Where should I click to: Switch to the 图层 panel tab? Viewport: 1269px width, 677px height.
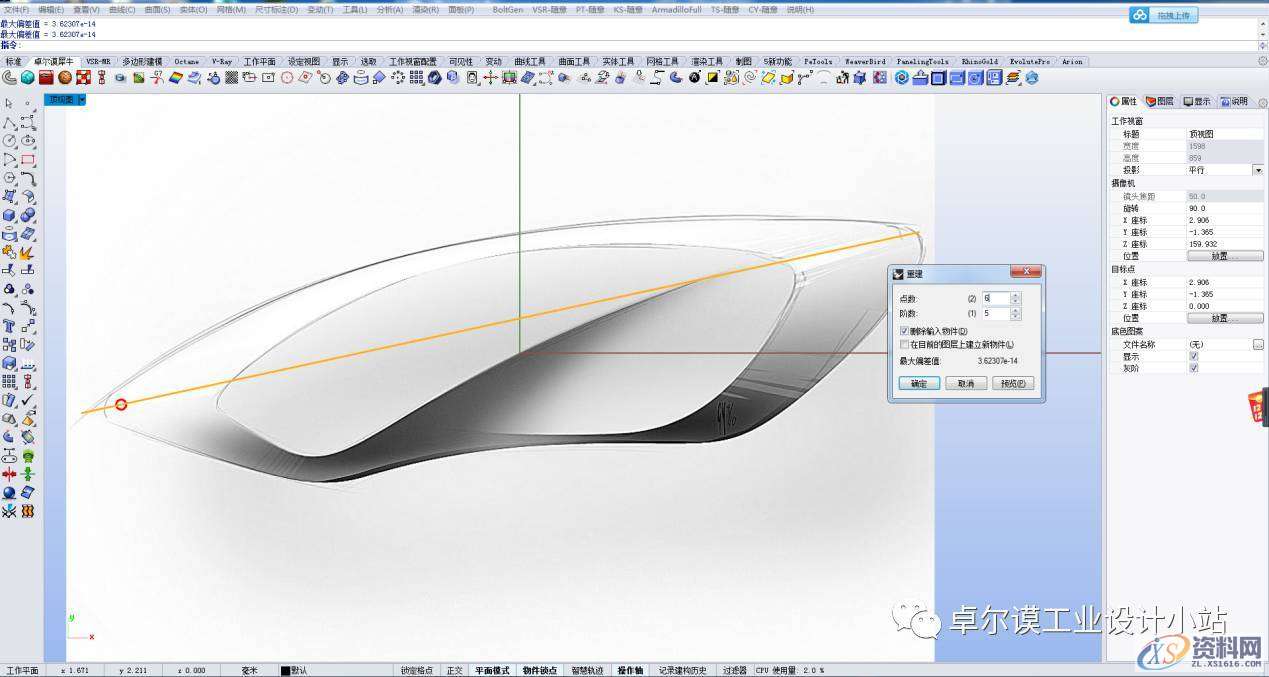pyautogui.click(x=1160, y=101)
